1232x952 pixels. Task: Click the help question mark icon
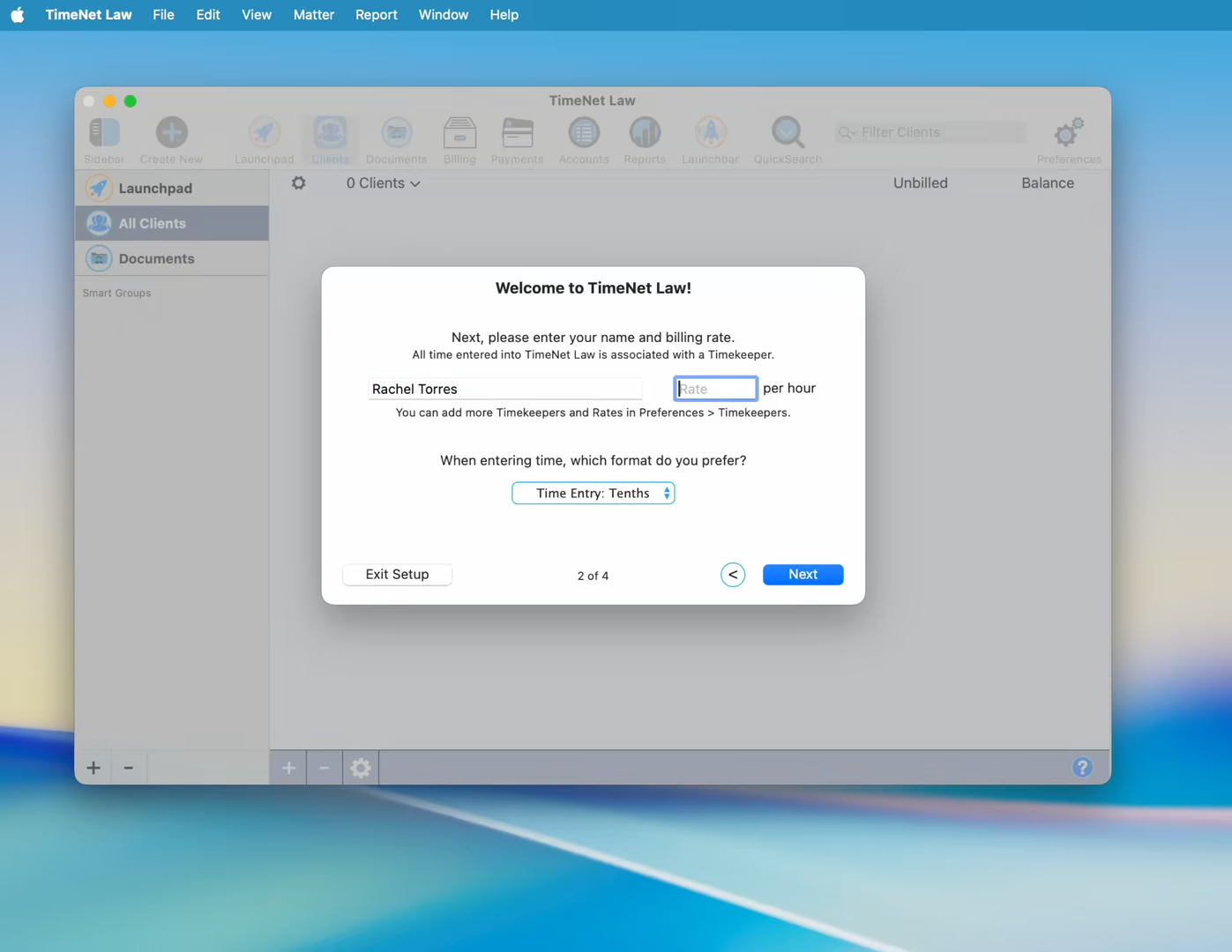1082,768
